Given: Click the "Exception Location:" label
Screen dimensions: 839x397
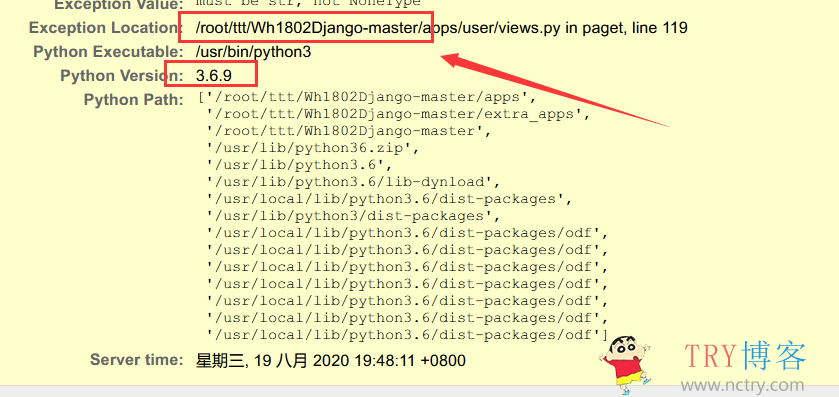Looking at the screenshot, I should [106, 27].
